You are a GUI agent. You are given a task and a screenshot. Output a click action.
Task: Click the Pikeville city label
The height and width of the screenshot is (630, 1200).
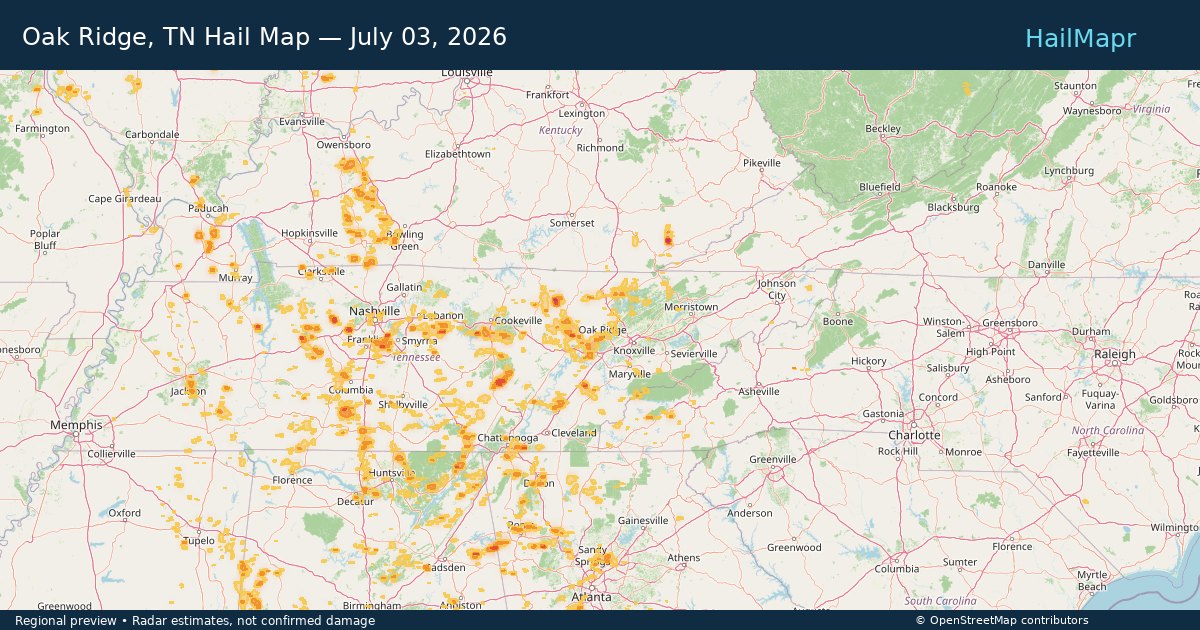point(762,163)
